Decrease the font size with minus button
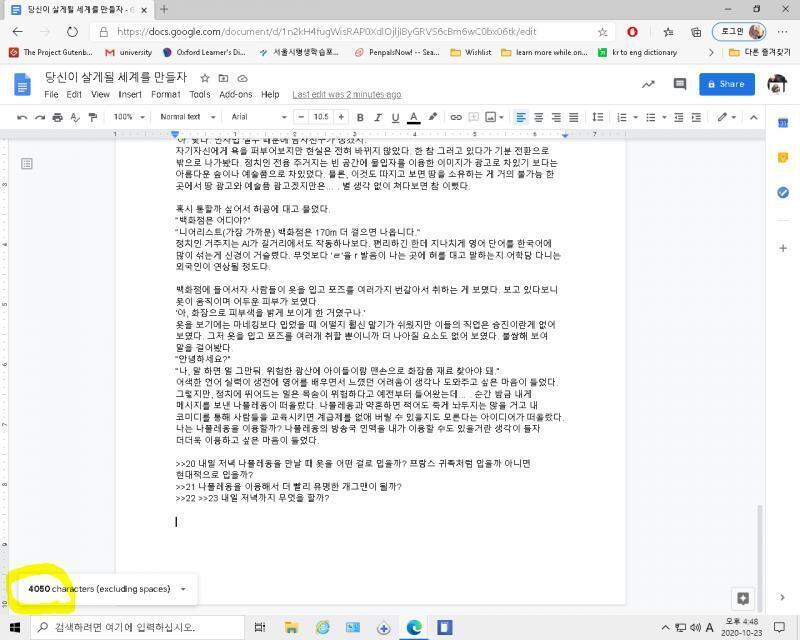This screenshot has width=800, height=640. click(302, 117)
